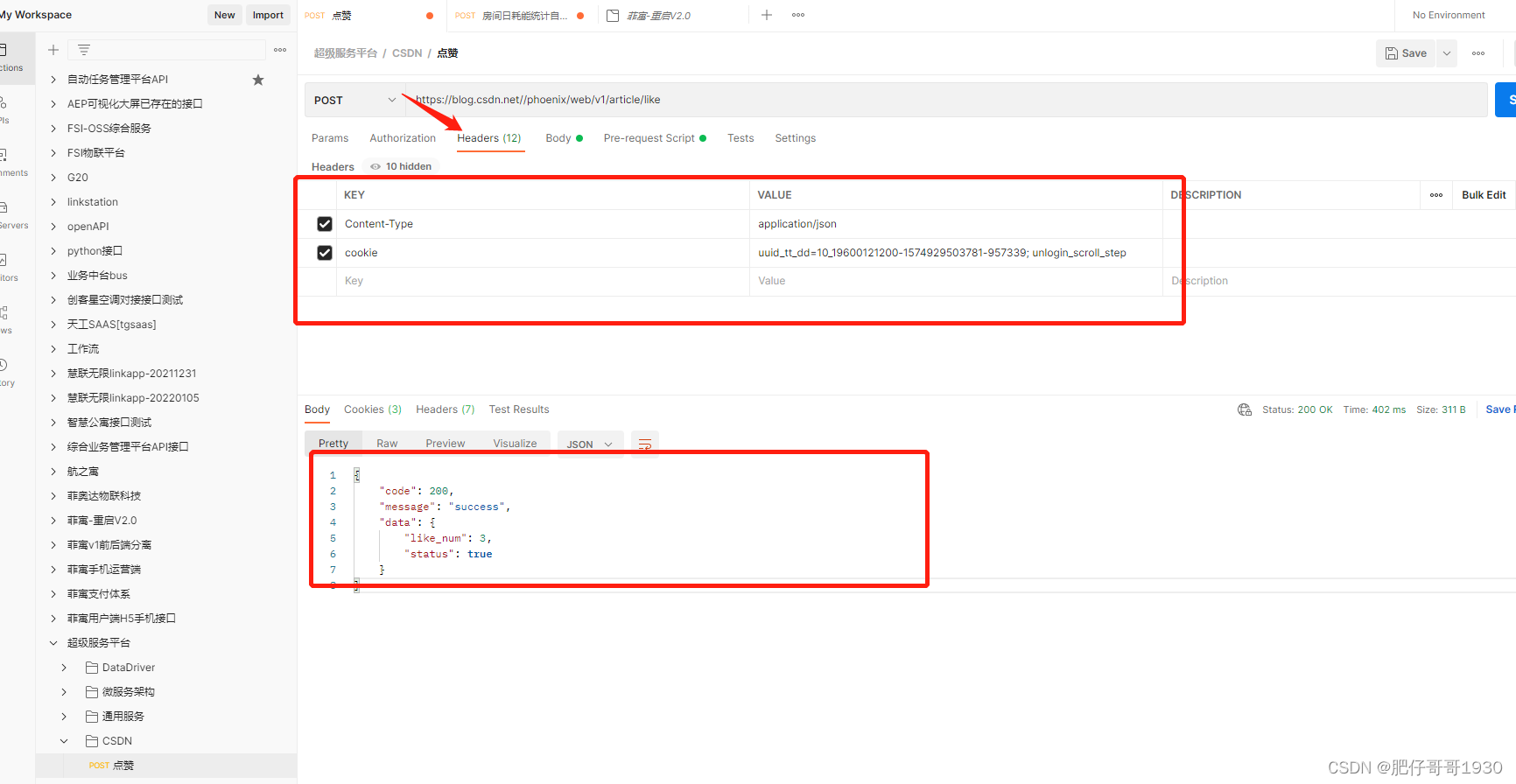Click the empty Value input cell
The height and width of the screenshot is (784, 1516).
[x=956, y=281]
